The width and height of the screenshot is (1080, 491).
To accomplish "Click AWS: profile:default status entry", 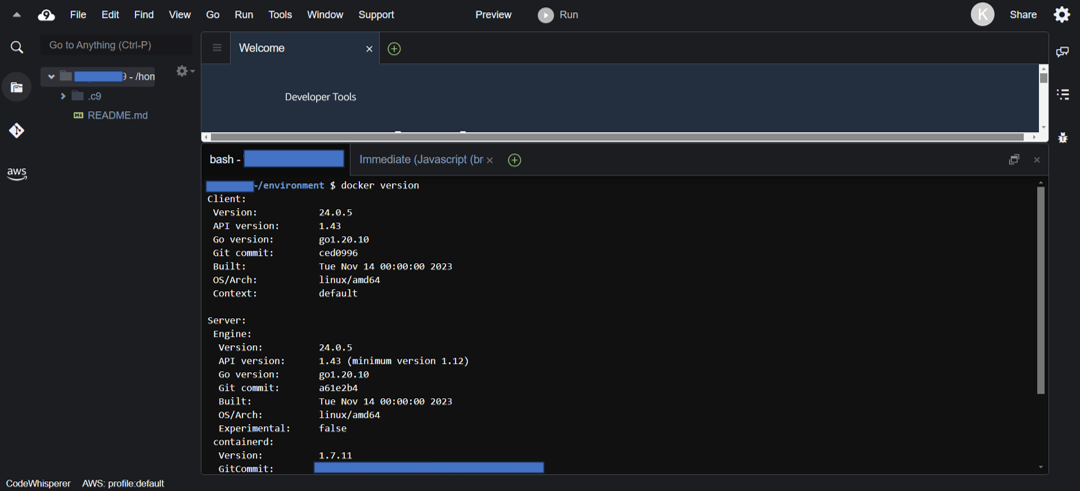I will 123,483.
